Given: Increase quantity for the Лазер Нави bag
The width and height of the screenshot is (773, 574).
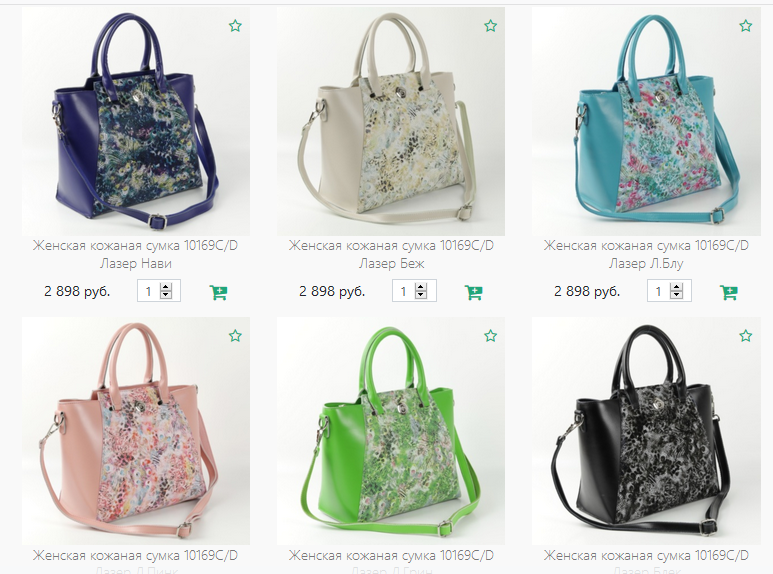Looking at the screenshot, I should (166, 287).
